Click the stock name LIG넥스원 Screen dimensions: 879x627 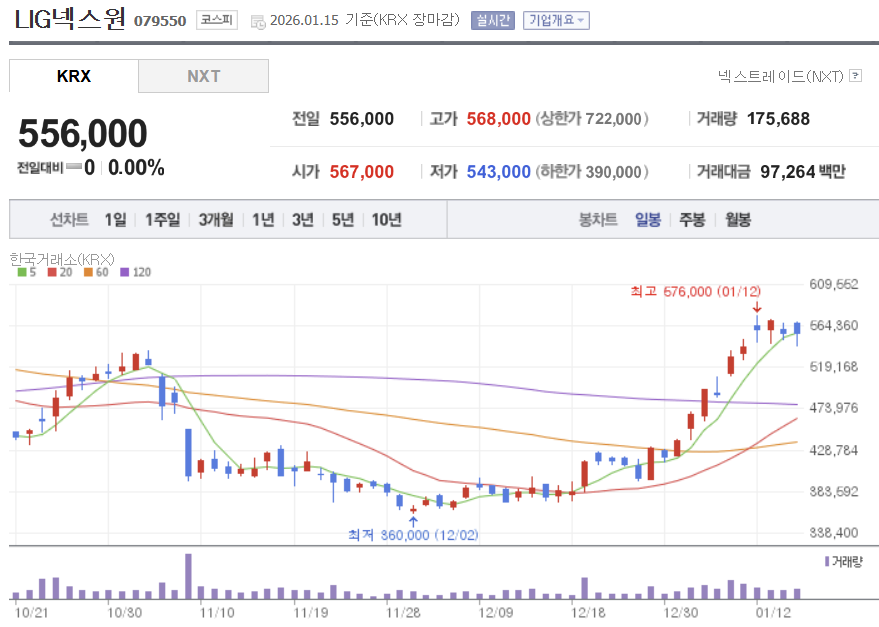pos(70,19)
